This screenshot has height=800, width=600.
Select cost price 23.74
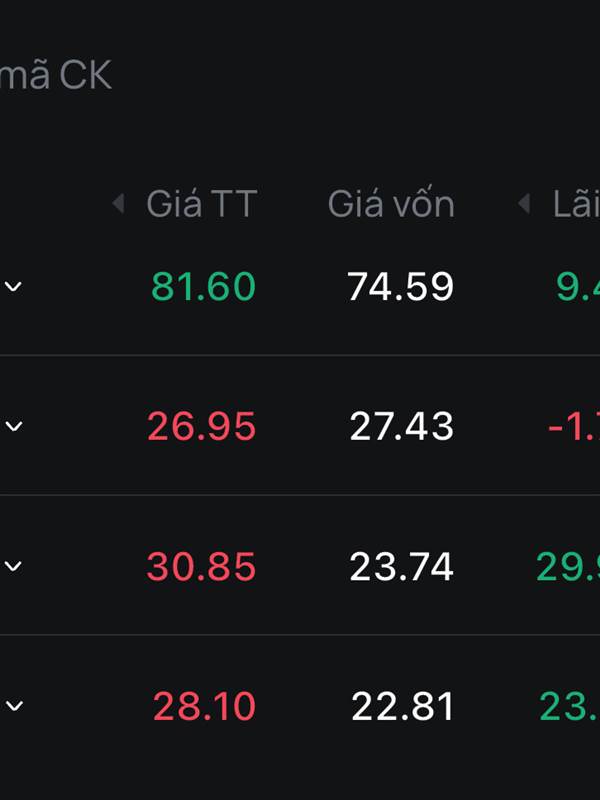coord(402,566)
